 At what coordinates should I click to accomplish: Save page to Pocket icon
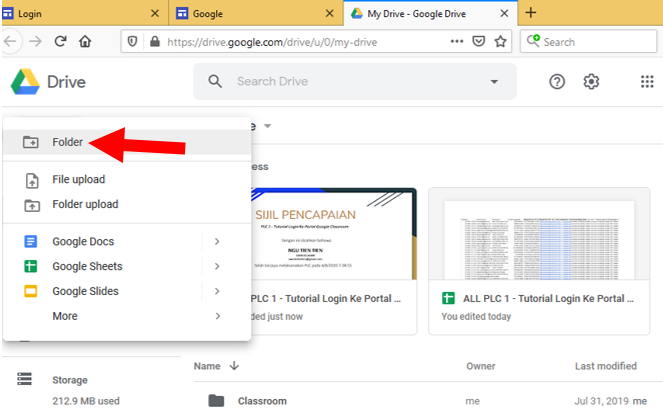(478, 41)
